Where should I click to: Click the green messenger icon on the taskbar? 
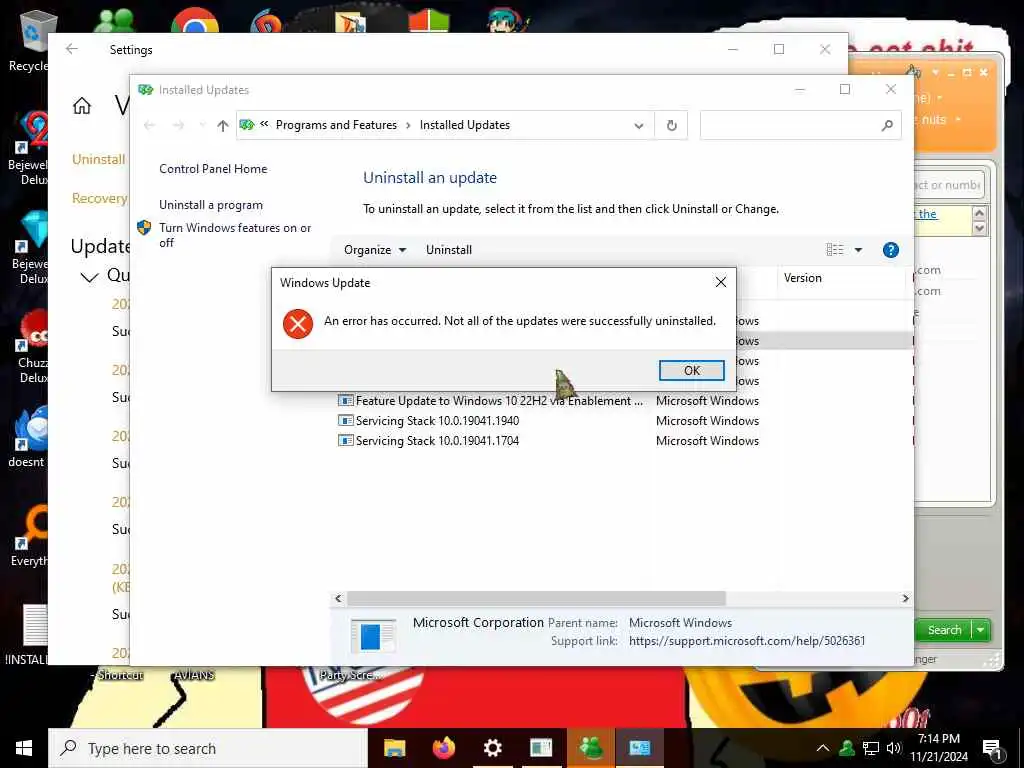click(x=590, y=748)
